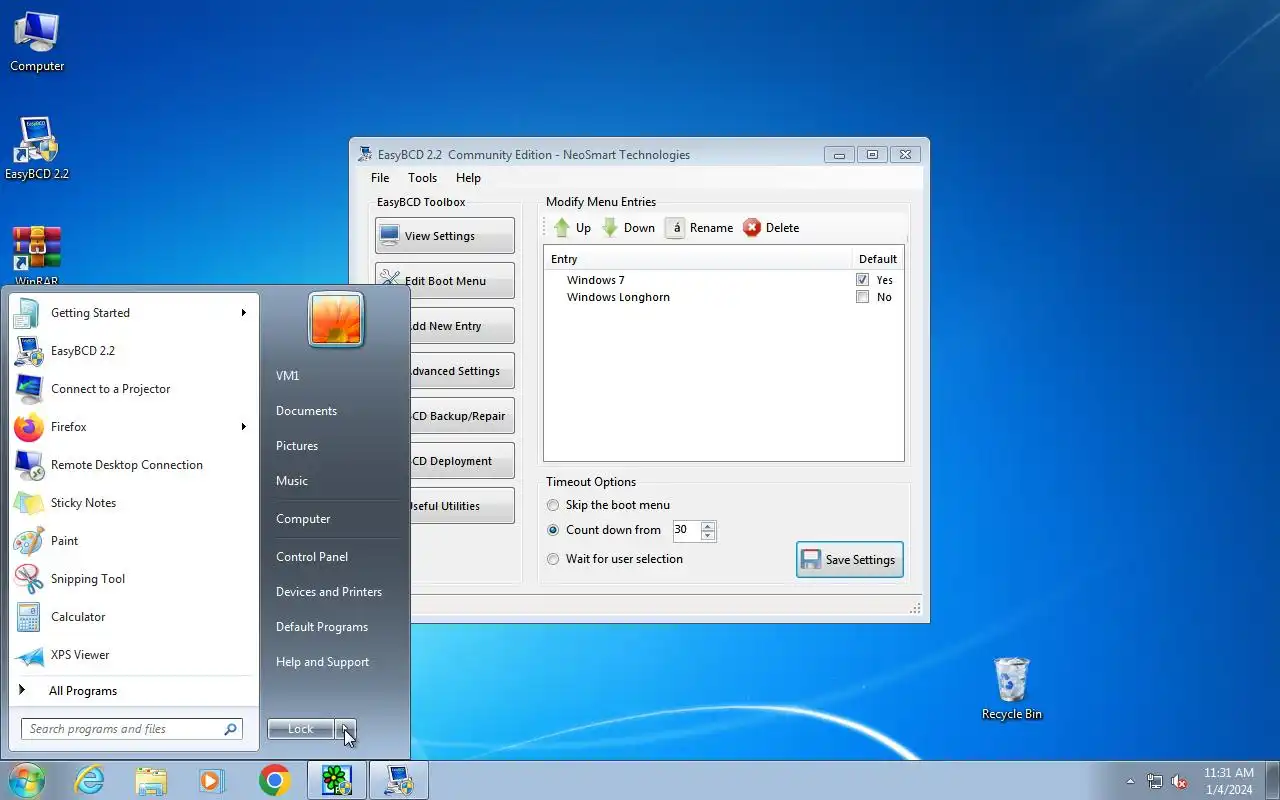Click the Down arrow toolbar button
The image size is (1280, 800).
pos(628,228)
